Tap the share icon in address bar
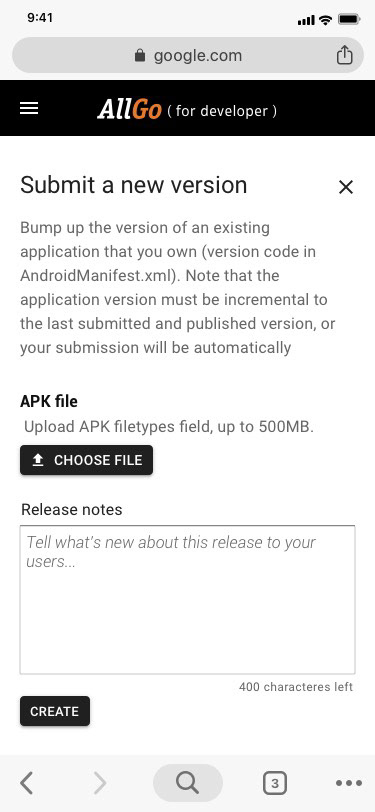This screenshot has width=375, height=812. click(x=344, y=55)
